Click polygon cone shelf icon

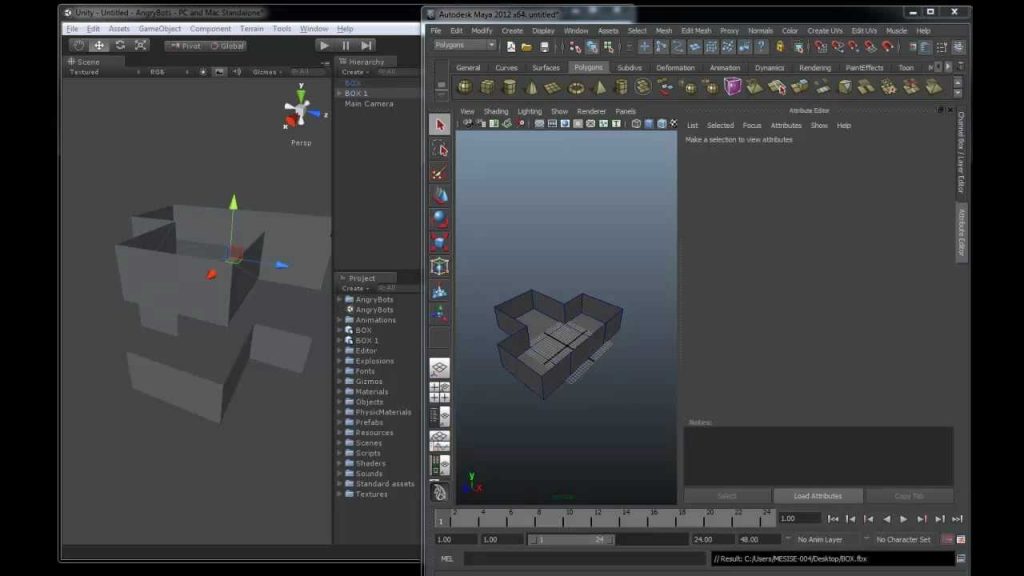(x=531, y=87)
